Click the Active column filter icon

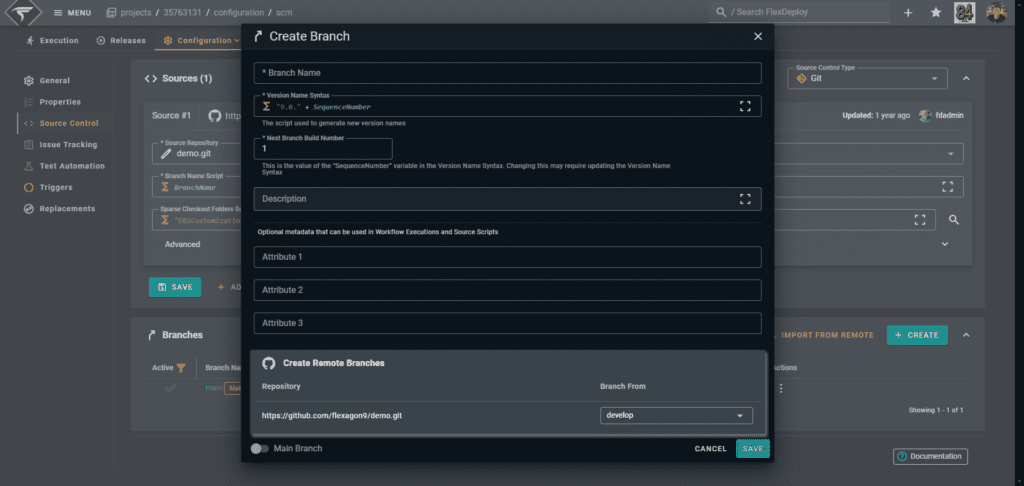182,368
